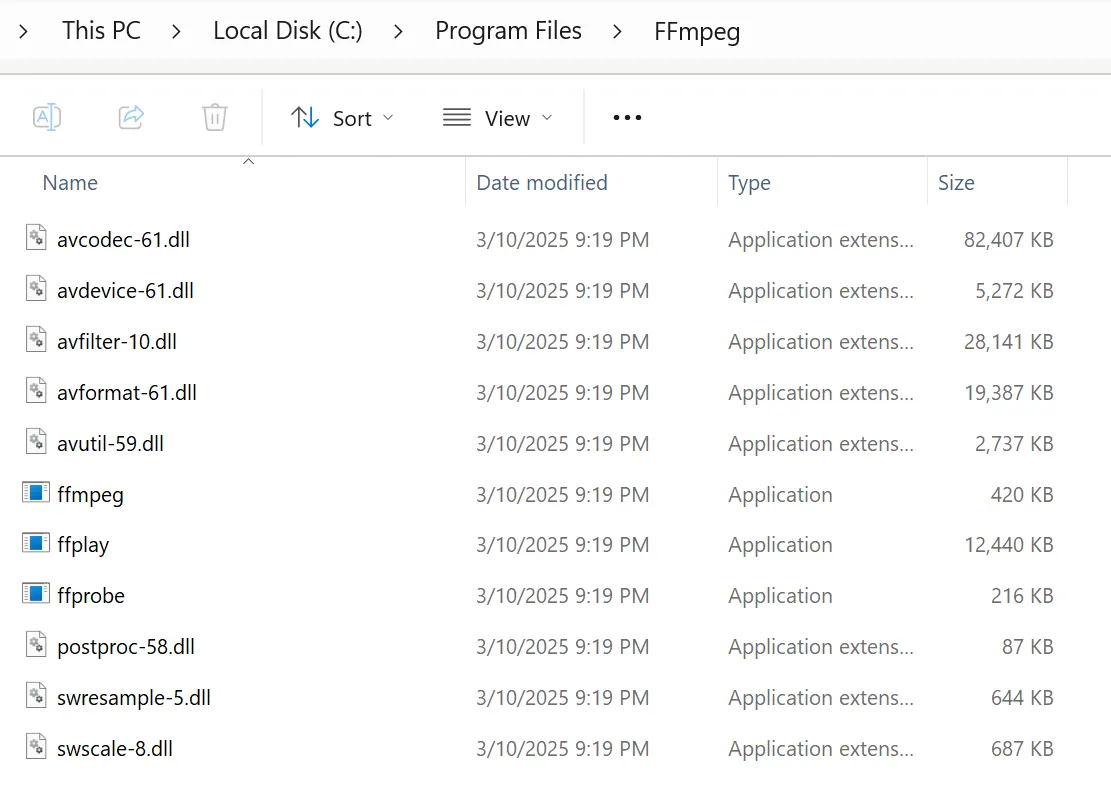
Task: Expand chevron after This PC breadcrumb
Action: point(176,31)
